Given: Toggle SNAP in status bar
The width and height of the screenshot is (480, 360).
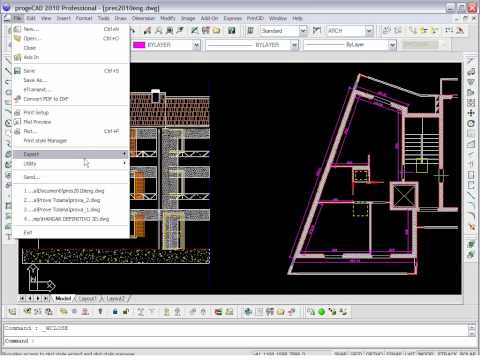Looking at the screenshot, I should click(340, 354).
